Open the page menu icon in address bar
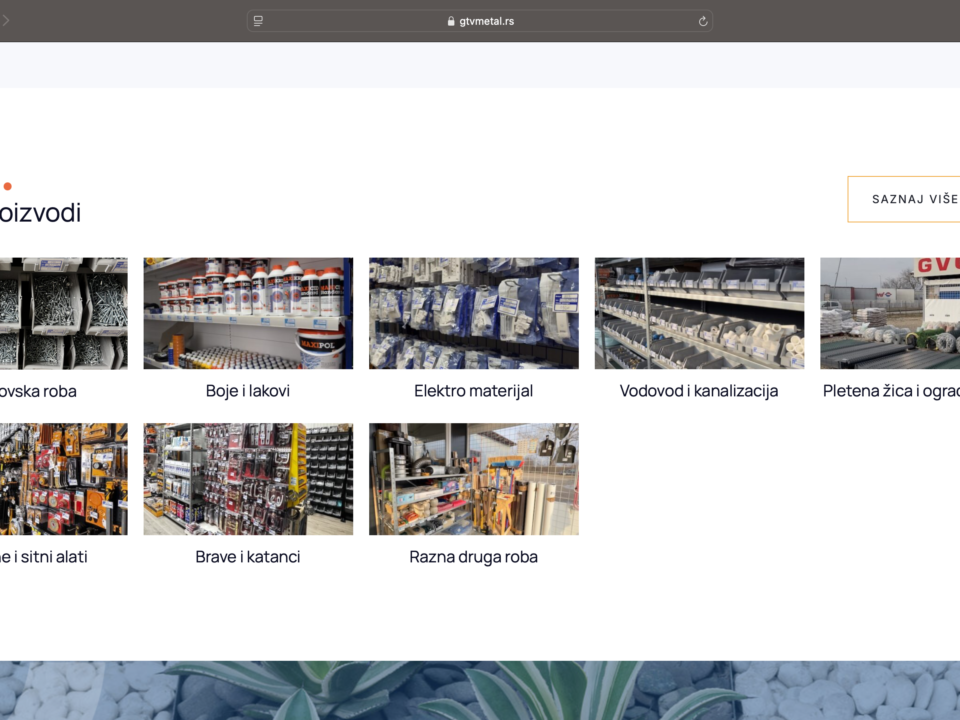This screenshot has height=720, width=960. click(258, 21)
